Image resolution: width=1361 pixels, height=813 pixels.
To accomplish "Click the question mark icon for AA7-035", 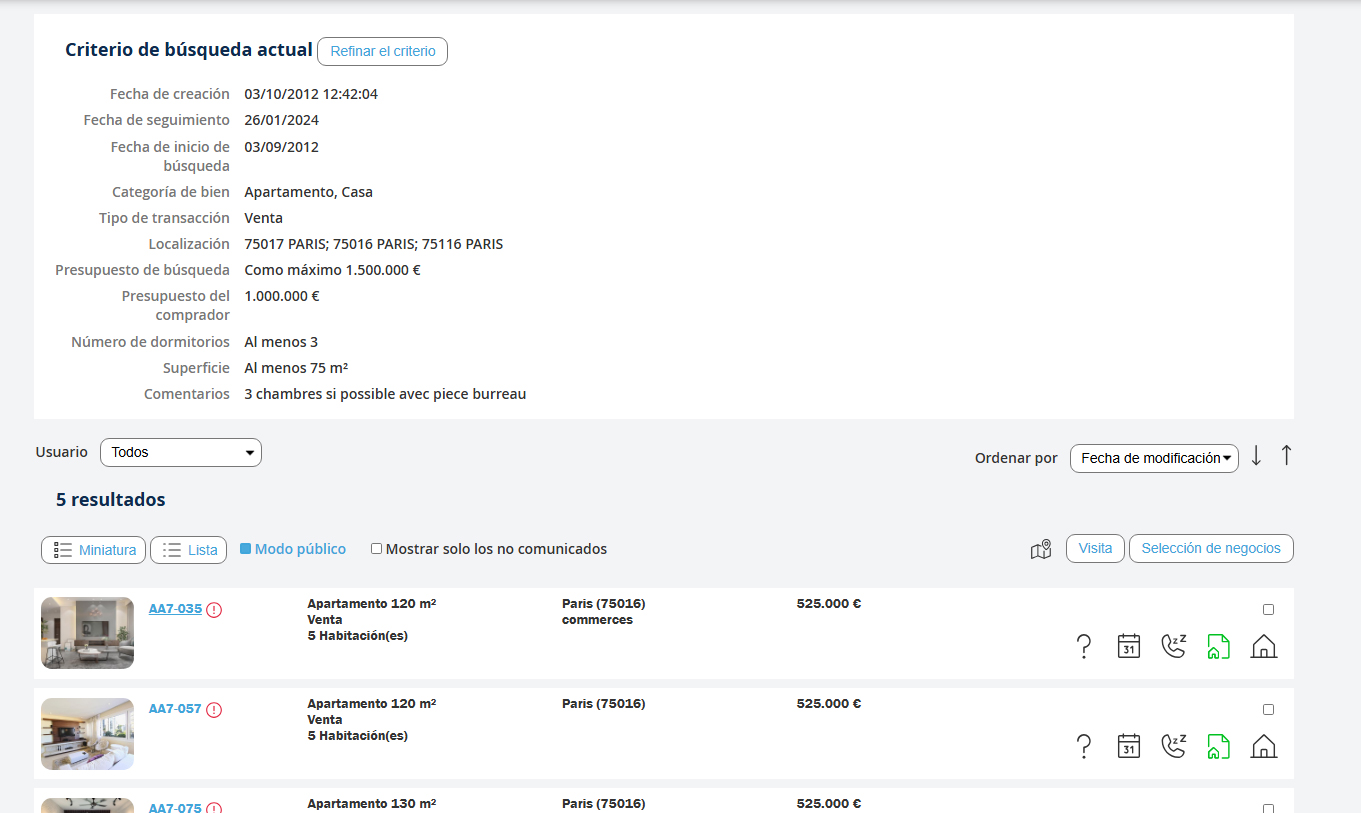I will pos(1083,647).
